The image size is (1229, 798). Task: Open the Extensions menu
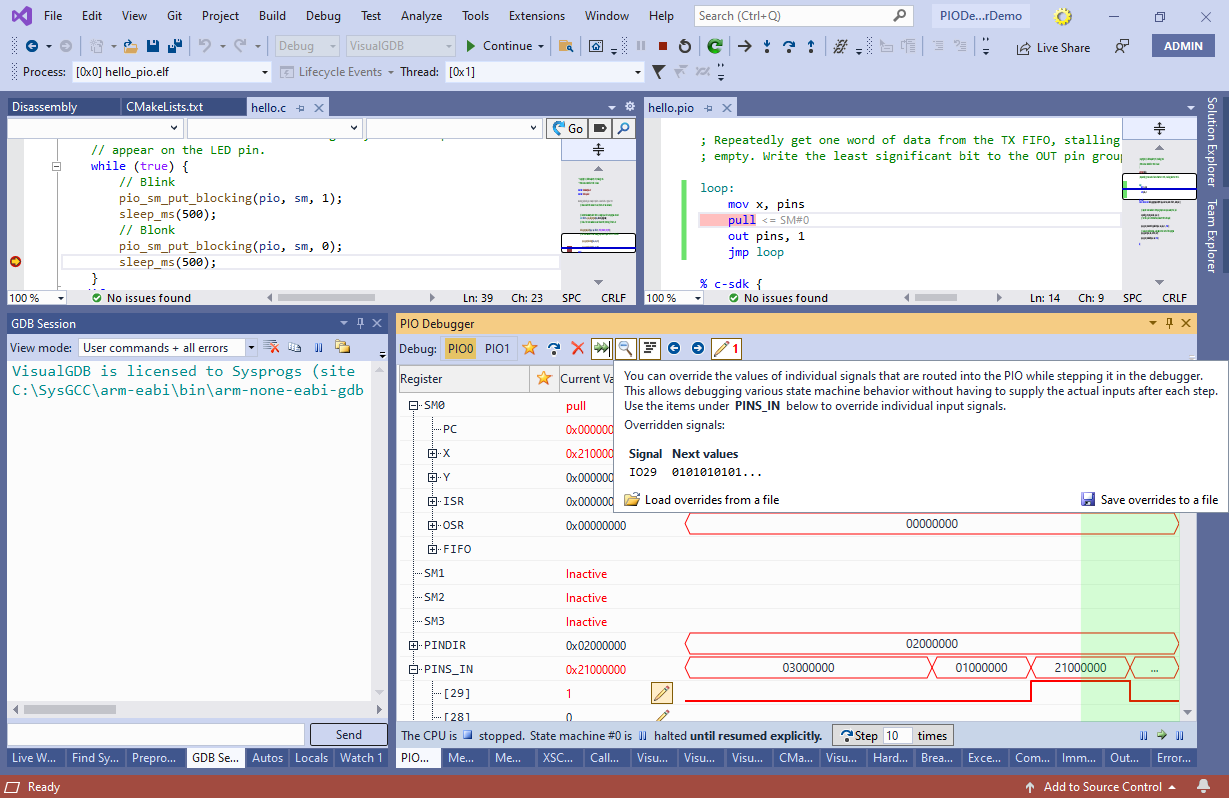536,16
